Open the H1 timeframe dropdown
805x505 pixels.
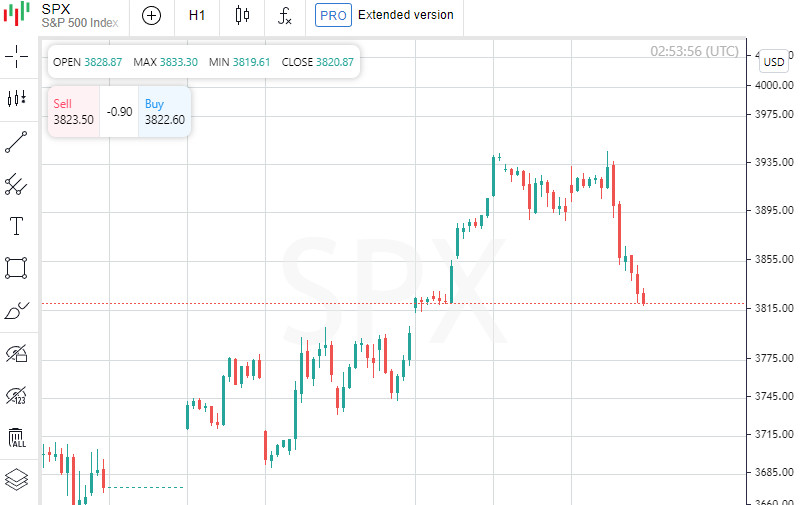tap(197, 15)
